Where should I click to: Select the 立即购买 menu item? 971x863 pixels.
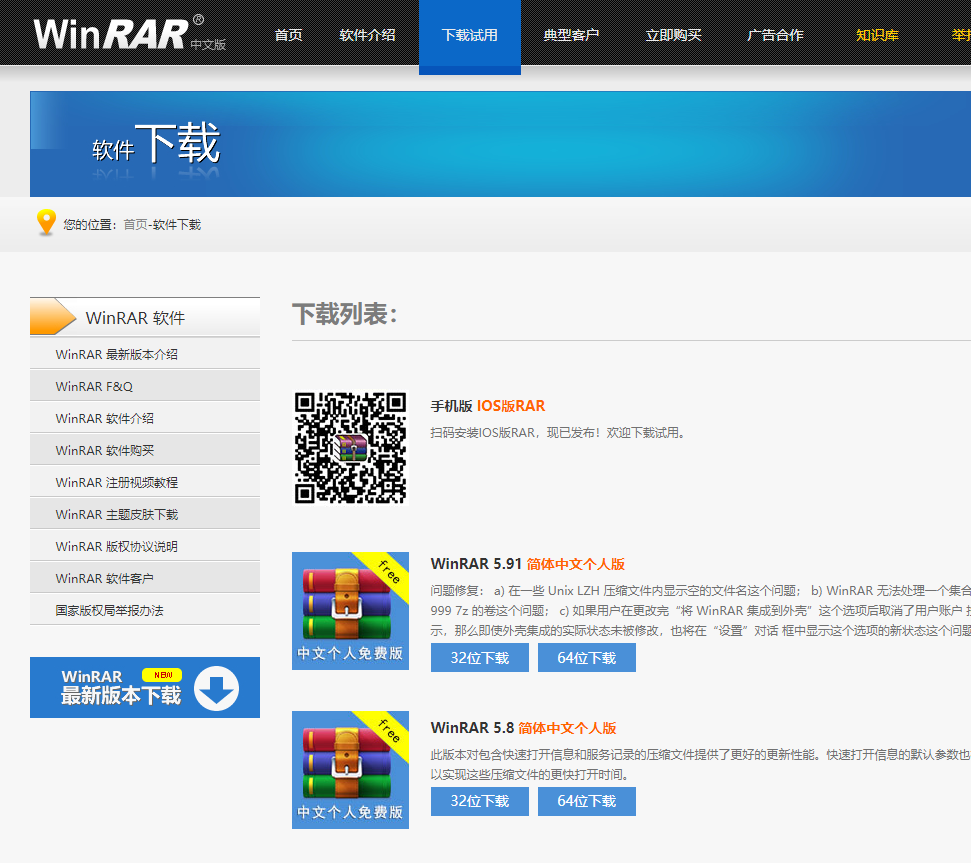pyautogui.click(x=673, y=35)
